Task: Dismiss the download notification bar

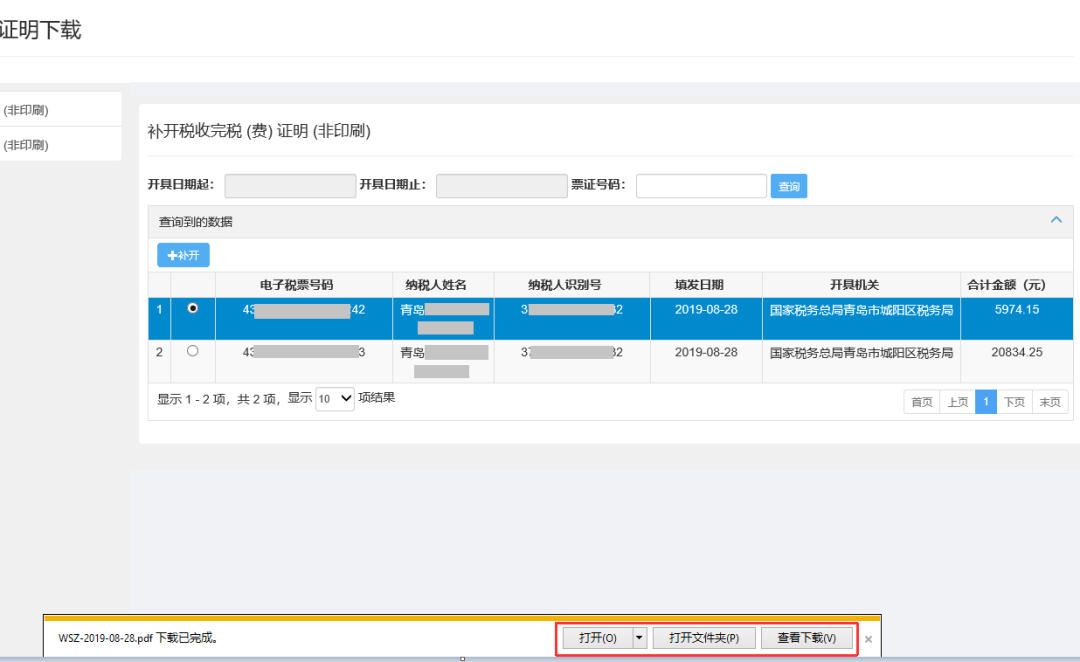Action: click(867, 638)
